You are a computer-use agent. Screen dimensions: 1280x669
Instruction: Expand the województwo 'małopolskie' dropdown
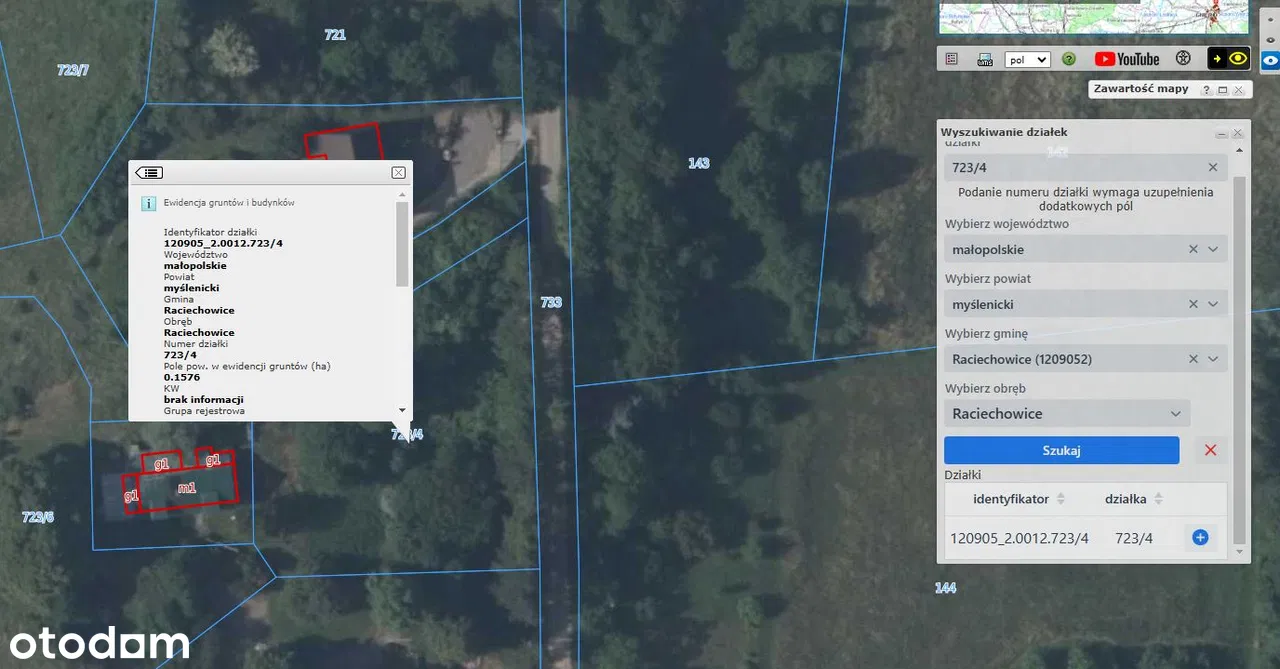point(1213,249)
